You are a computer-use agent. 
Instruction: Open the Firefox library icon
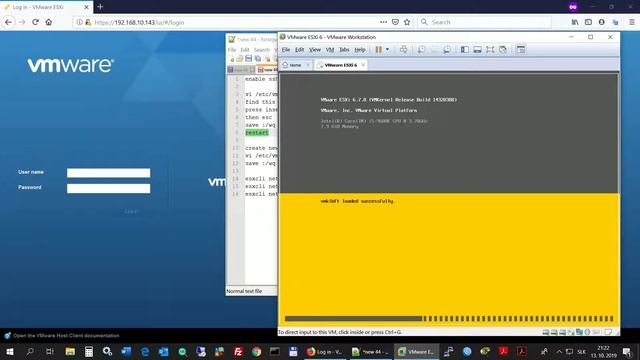tap(575, 22)
